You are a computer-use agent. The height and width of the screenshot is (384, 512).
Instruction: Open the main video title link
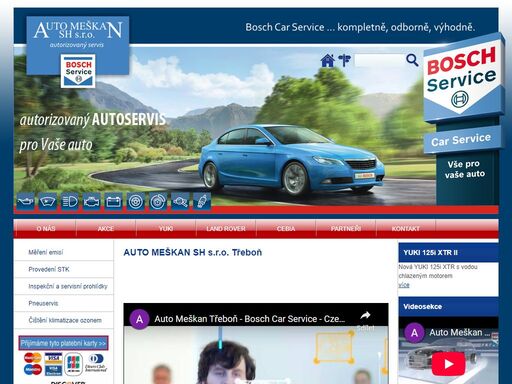point(250,319)
